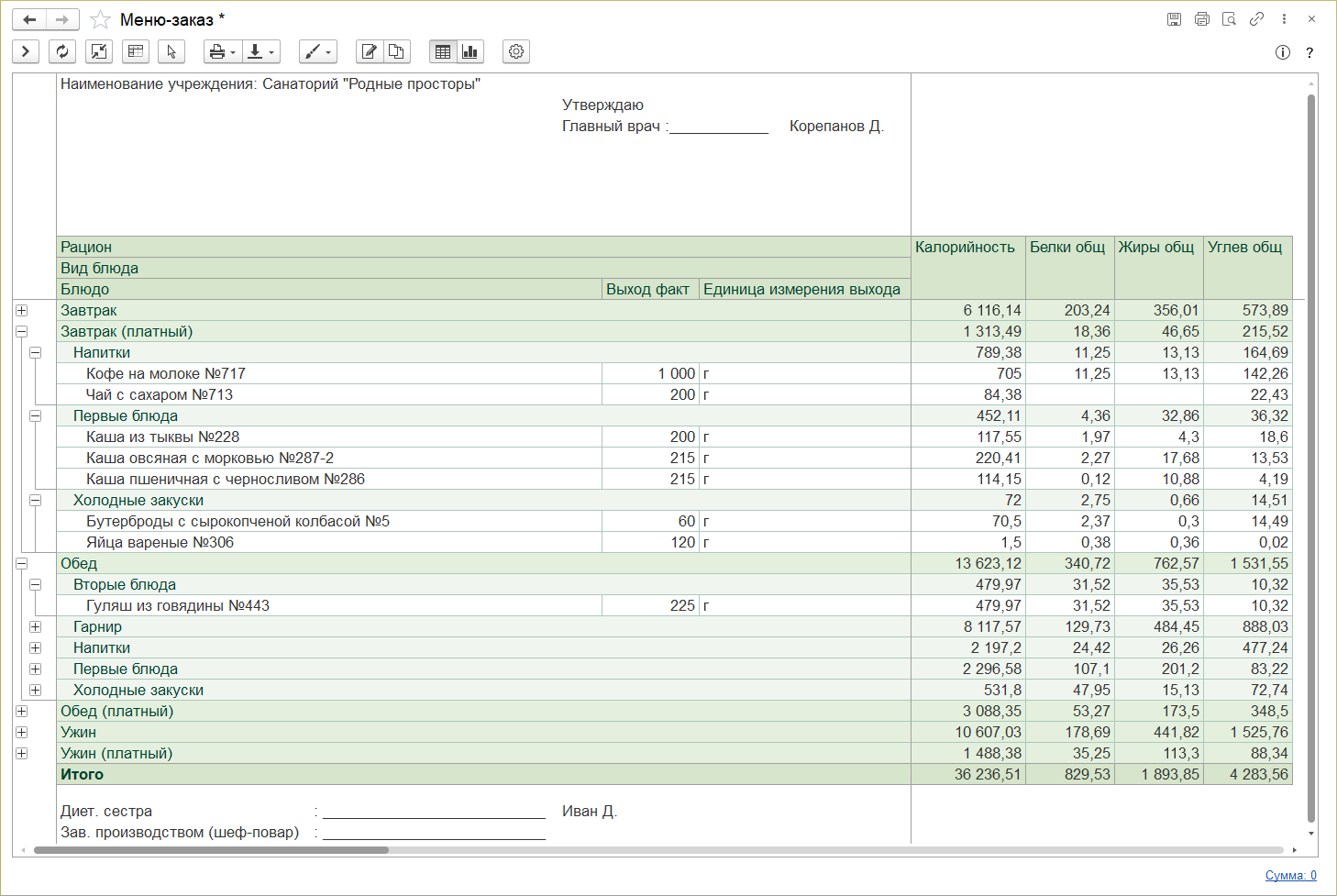Expand the Завтрак group row
Viewport: 1337px width, 896px height.
22,311
